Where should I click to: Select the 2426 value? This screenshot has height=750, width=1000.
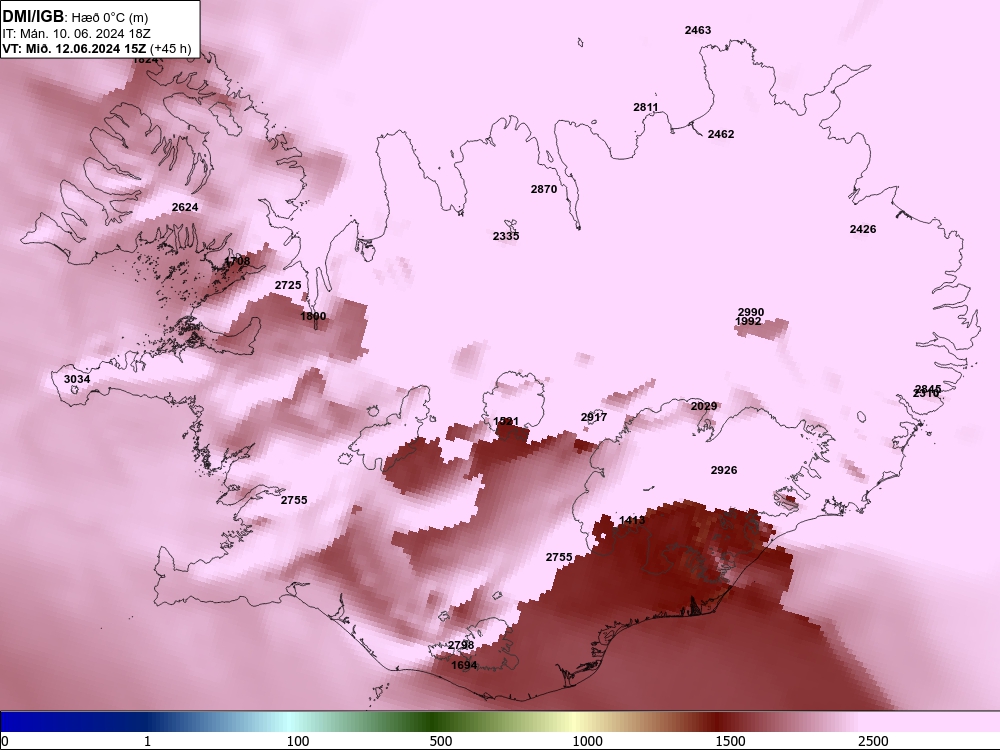[x=863, y=229]
